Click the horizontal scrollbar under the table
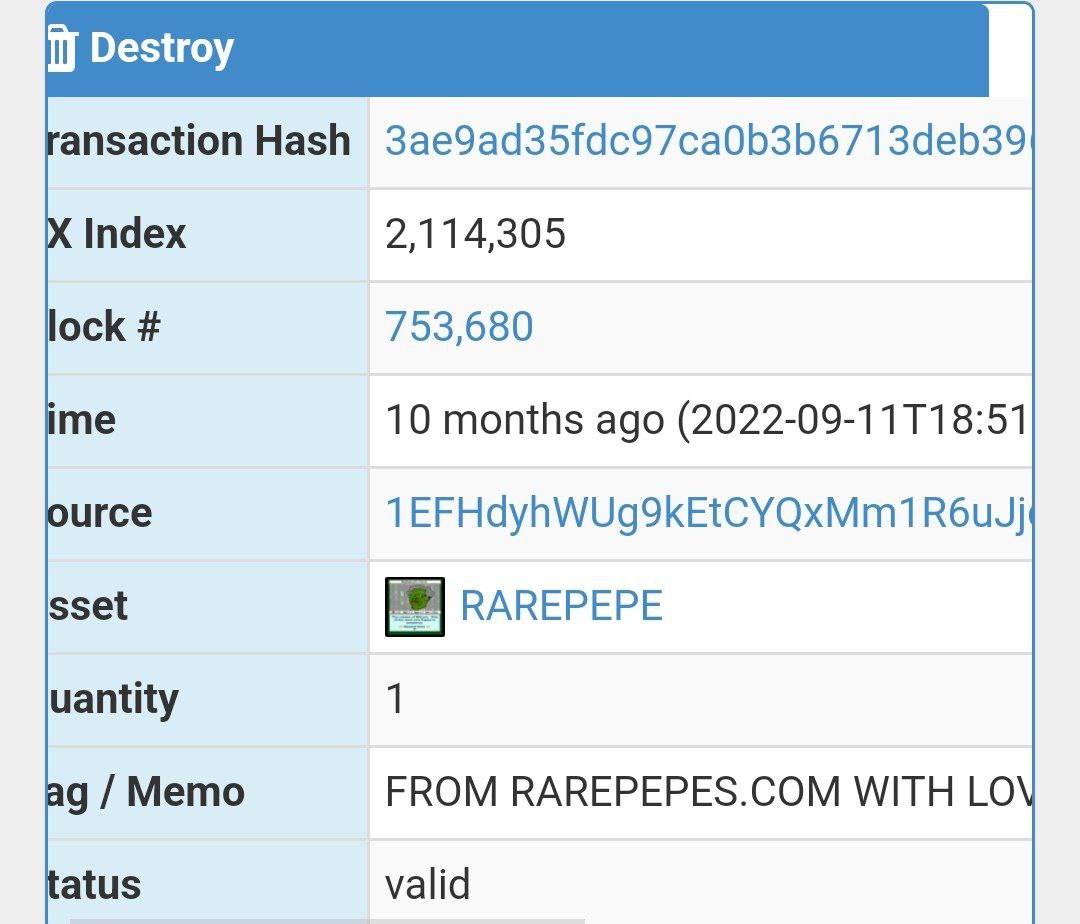Viewport: 1080px width, 924px height. (327, 921)
